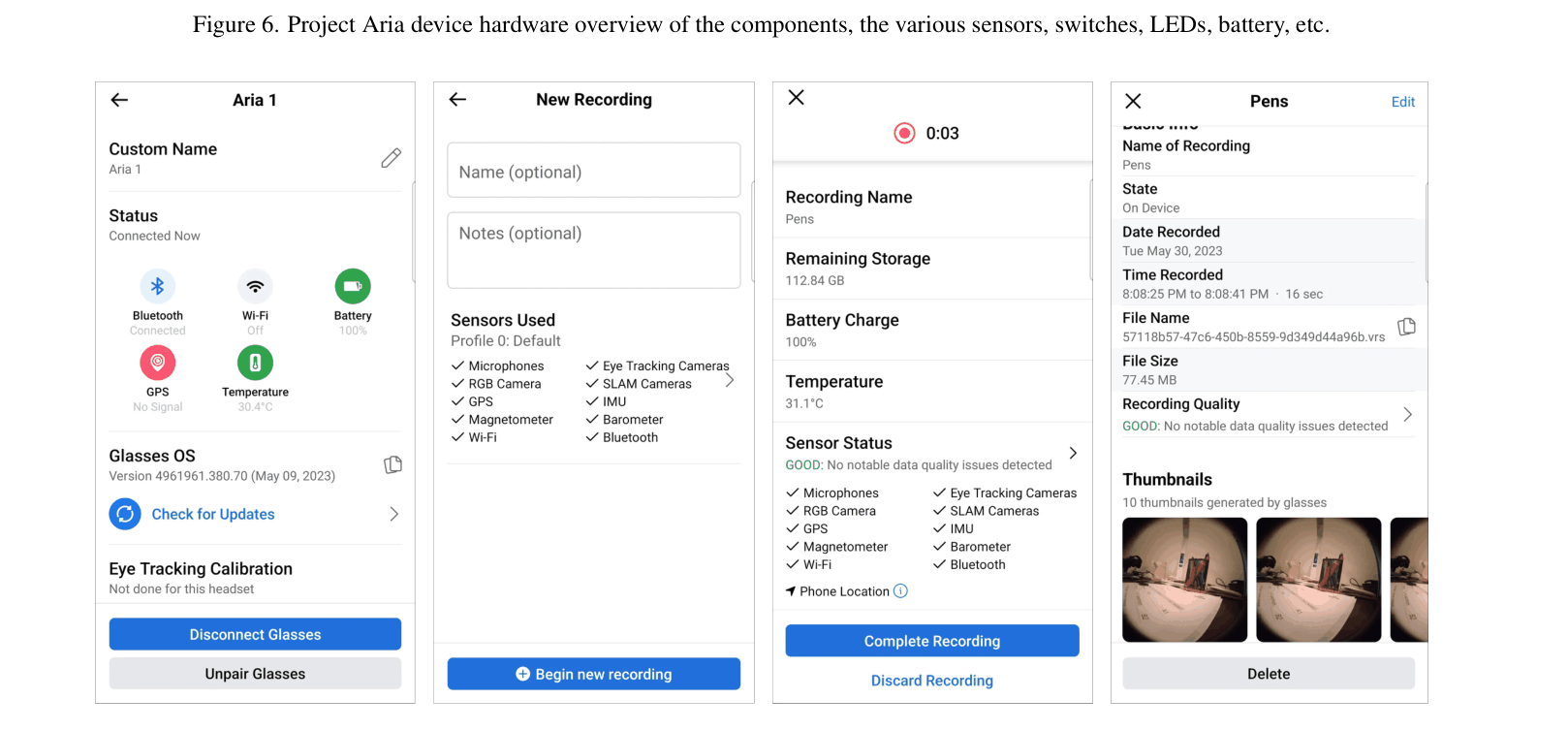The width and height of the screenshot is (1568, 731).
Task: Tap the Wi-Fi status icon
Action: point(255,286)
